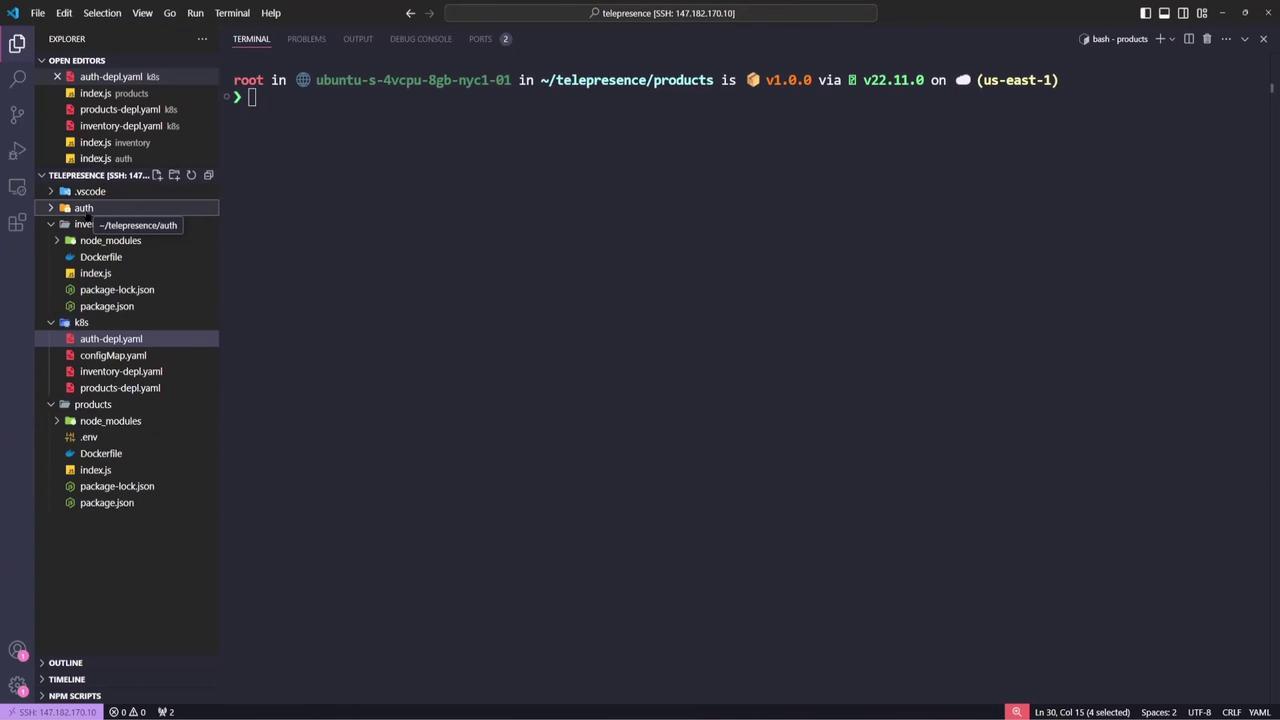Focus the terminal prompt input
Image resolution: width=1280 pixels, height=720 pixels.
[253, 97]
